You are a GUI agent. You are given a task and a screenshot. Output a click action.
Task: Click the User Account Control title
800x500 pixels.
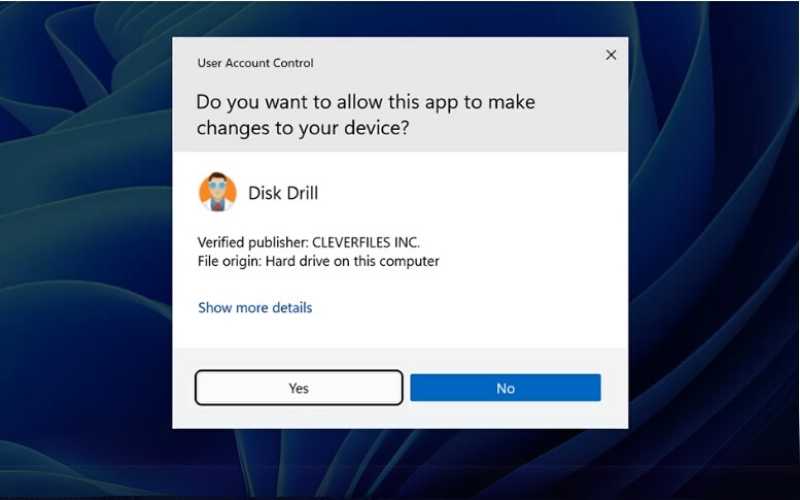[x=255, y=63]
